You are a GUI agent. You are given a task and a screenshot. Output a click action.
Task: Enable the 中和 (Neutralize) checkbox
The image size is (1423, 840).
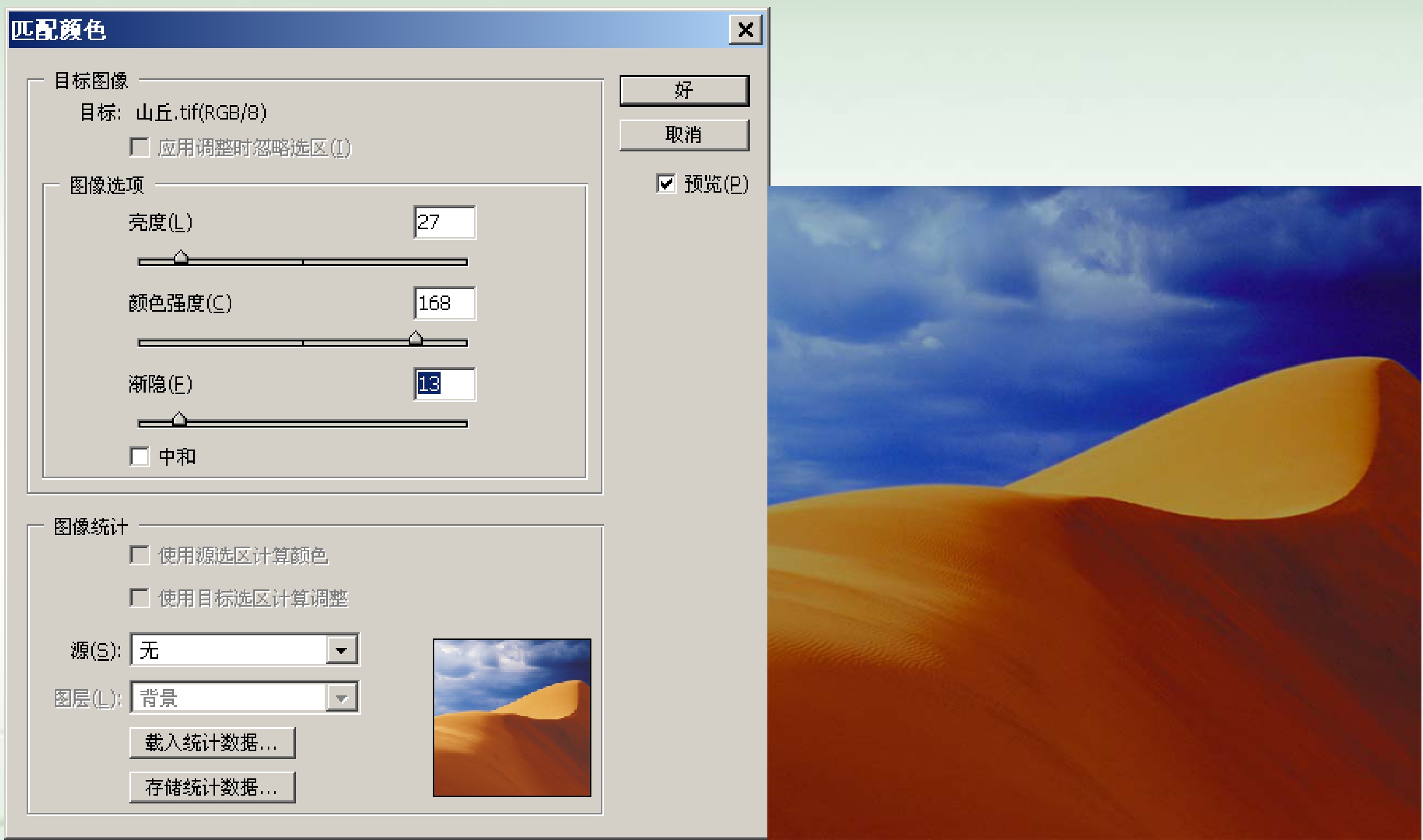[x=140, y=456]
